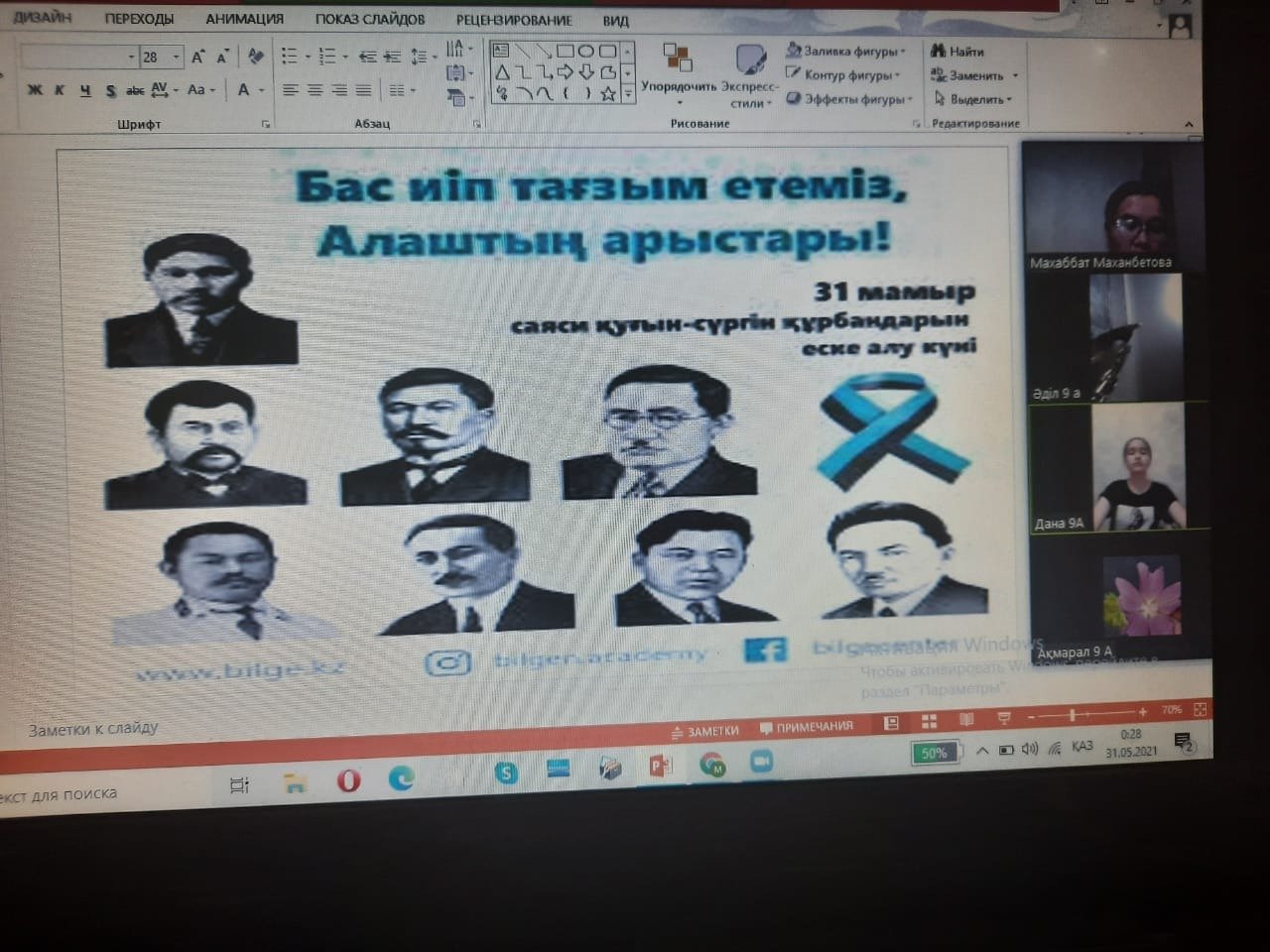Toggle bold formatting (Ж)
1270x952 pixels.
36,90
